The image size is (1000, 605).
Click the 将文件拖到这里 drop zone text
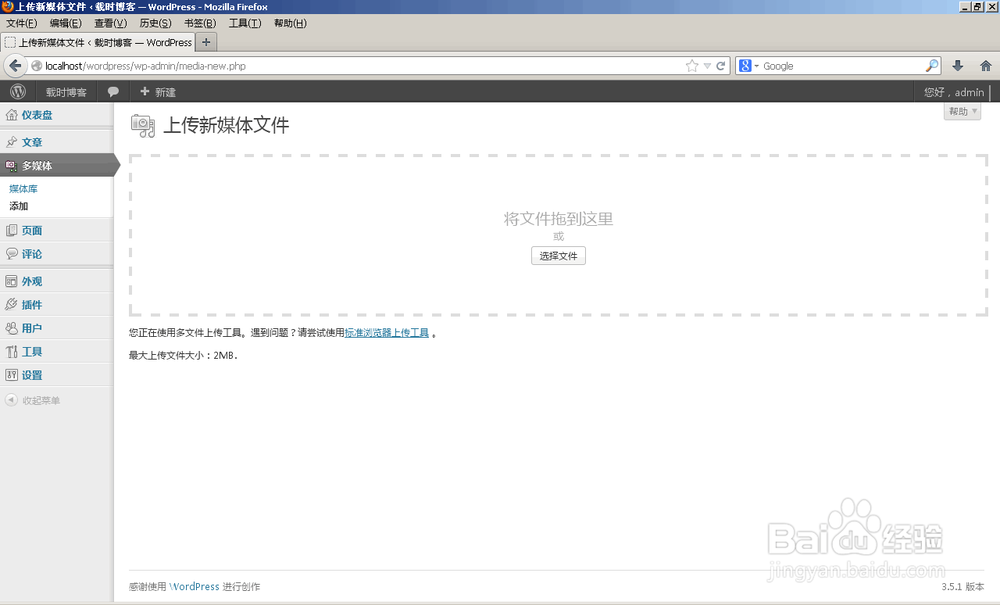(x=558, y=219)
